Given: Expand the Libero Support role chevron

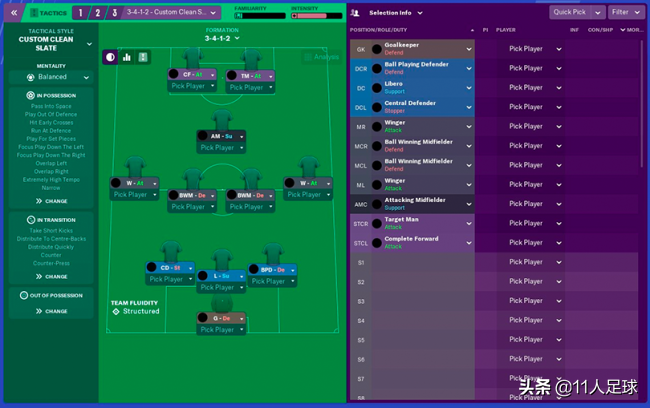Looking at the screenshot, I should [469, 88].
